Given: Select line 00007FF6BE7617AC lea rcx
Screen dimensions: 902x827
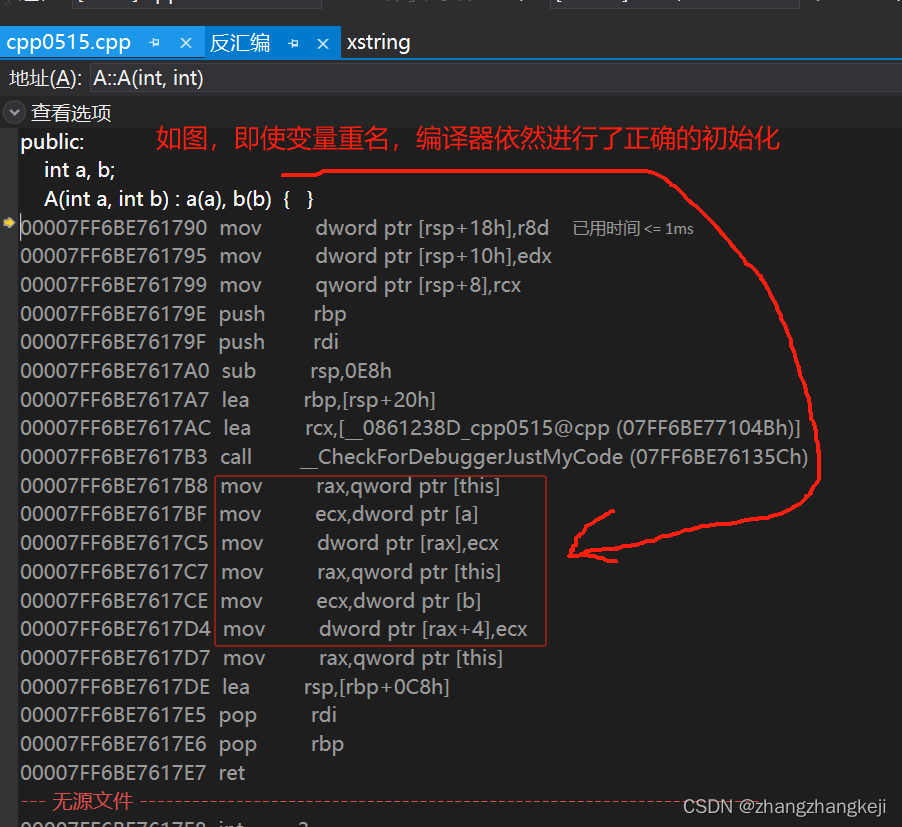Looking at the screenshot, I should [411, 428].
